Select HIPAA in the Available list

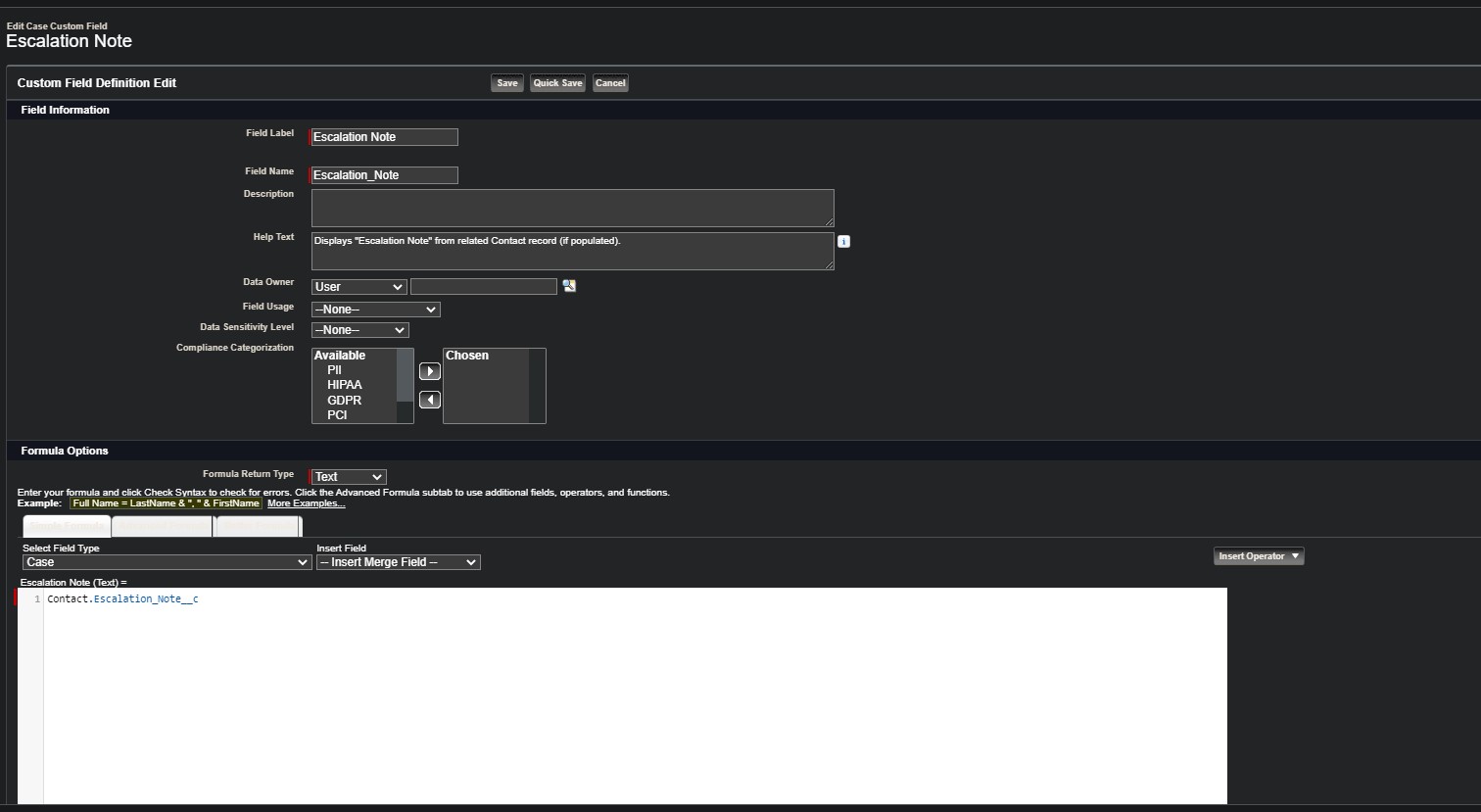point(345,385)
